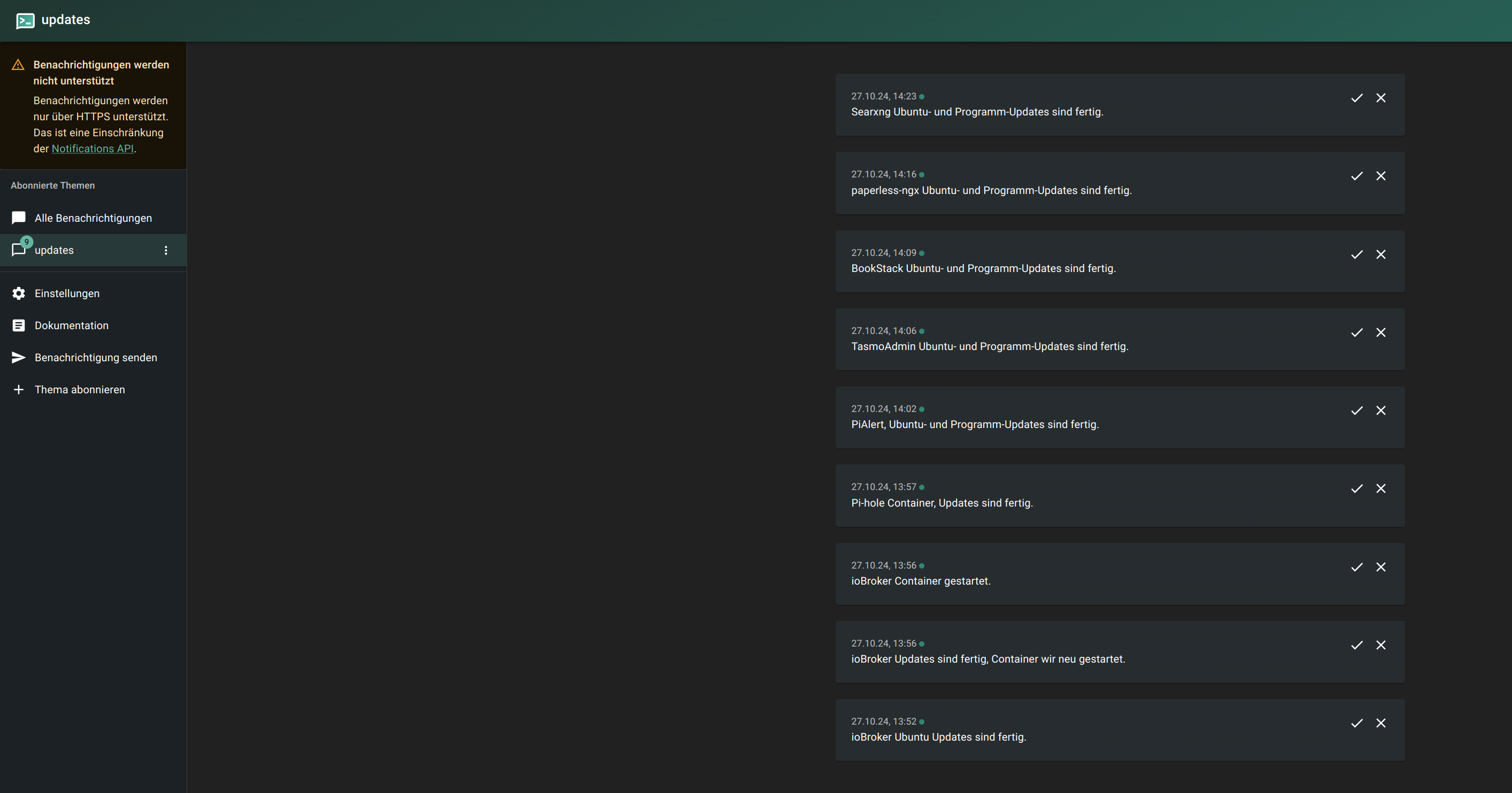This screenshot has height=793, width=1512.
Task: Open Benachrichtigung senden
Action: click(94, 358)
